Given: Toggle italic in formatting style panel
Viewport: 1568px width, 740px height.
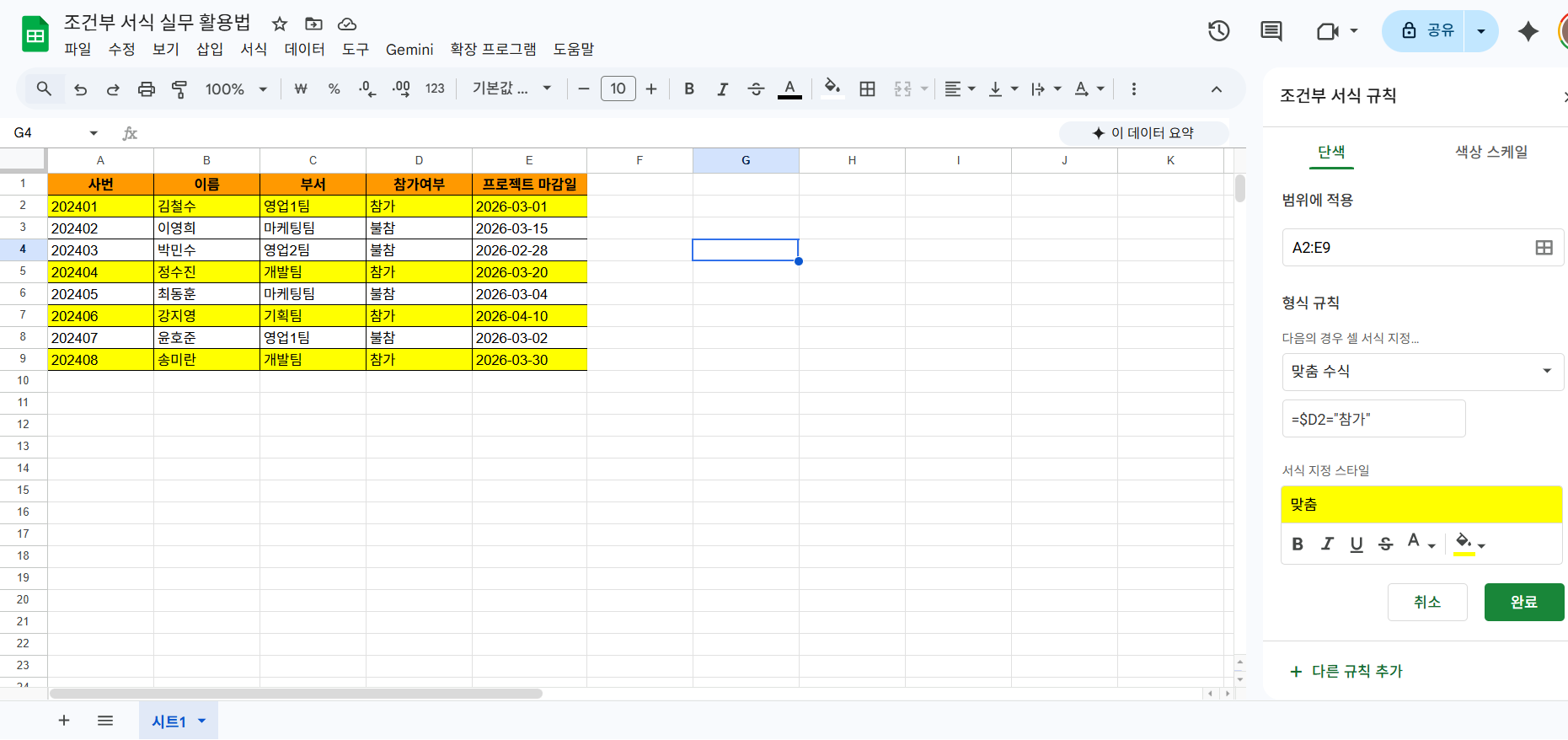Looking at the screenshot, I should (x=1327, y=544).
